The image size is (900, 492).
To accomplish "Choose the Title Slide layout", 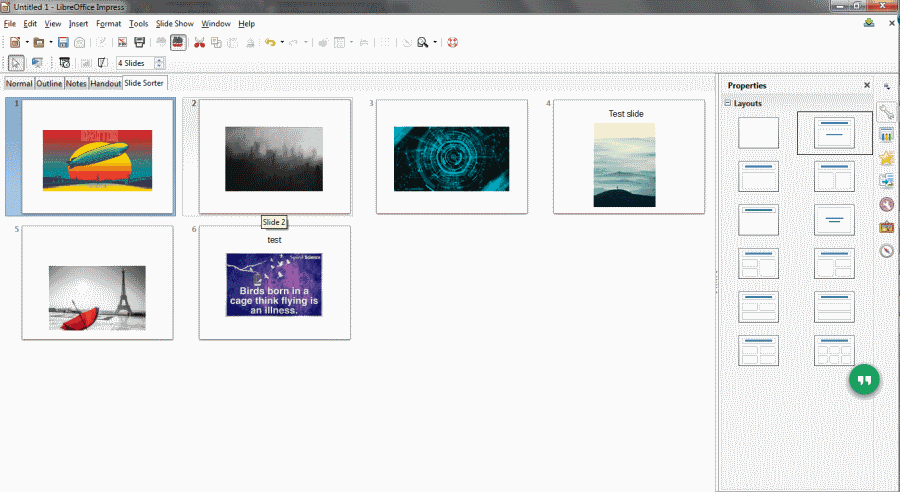I will 834,133.
